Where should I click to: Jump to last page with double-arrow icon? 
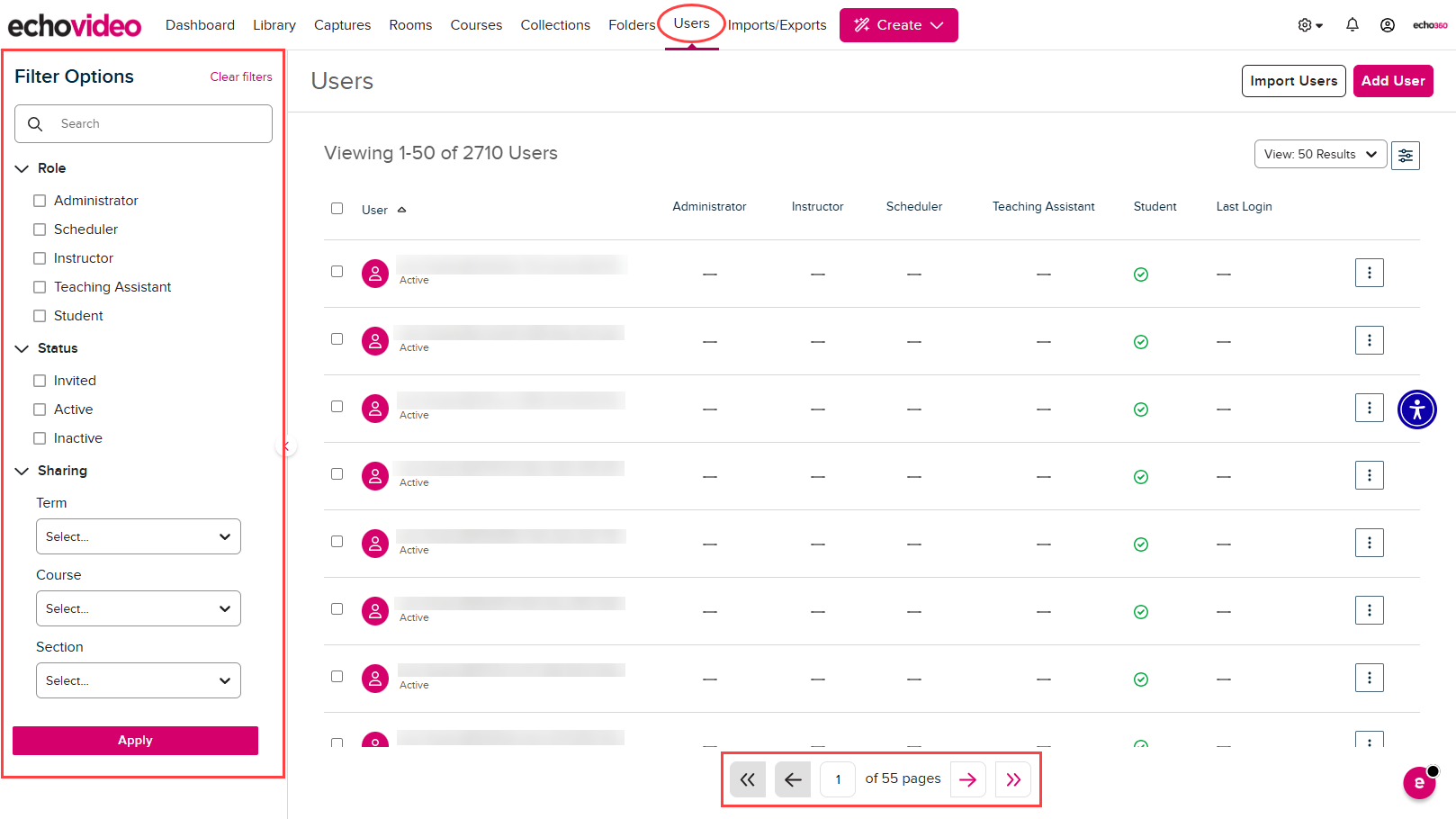pos(1012,778)
